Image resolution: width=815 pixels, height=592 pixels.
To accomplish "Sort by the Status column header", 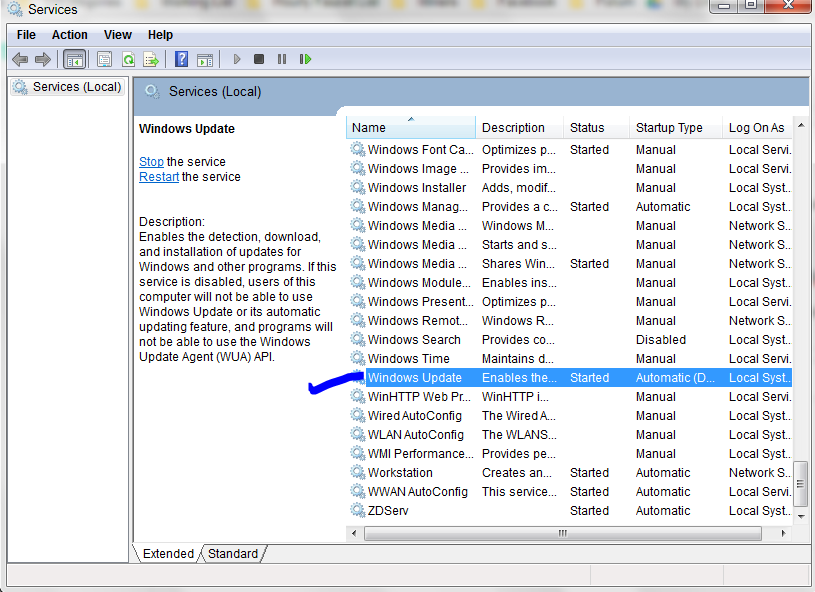I will point(596,127).
